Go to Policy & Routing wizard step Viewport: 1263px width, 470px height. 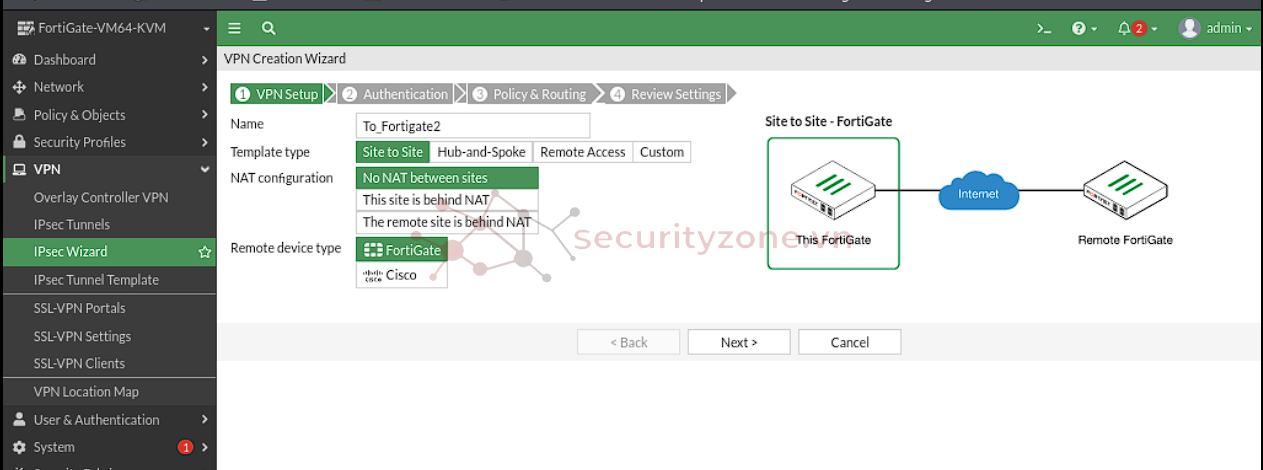tap(530, 94)
